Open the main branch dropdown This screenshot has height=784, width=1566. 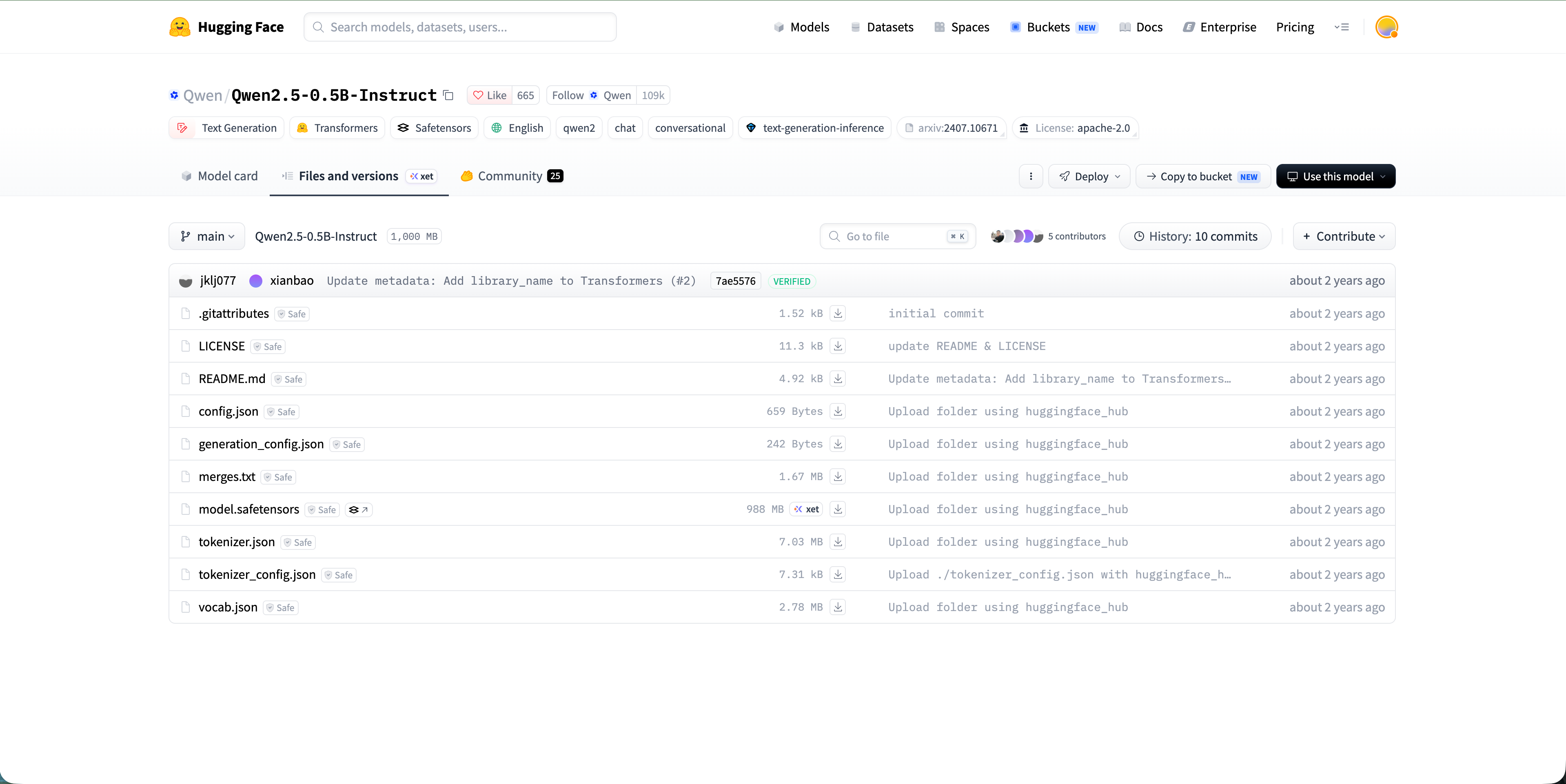207,237
